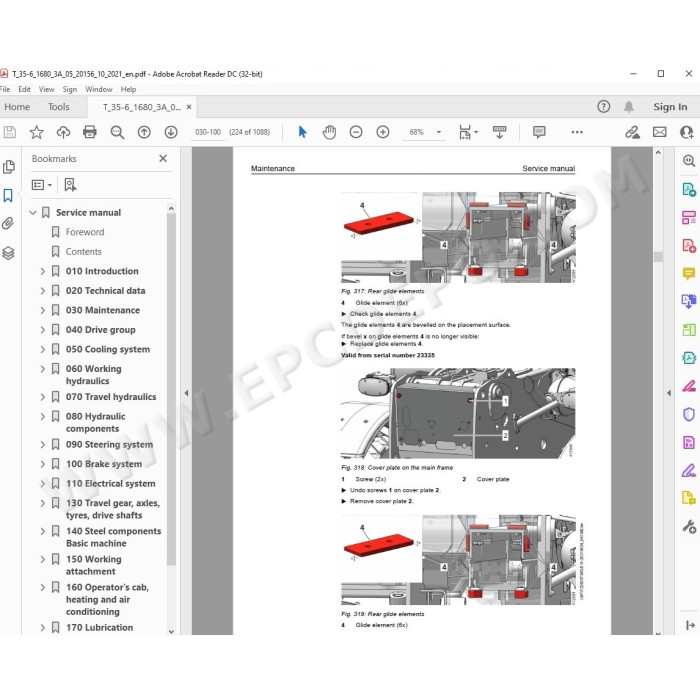Screen dimensions: 700x700
Task: Expand the 010 Introduction bookmark
Action: click(43, 271)
